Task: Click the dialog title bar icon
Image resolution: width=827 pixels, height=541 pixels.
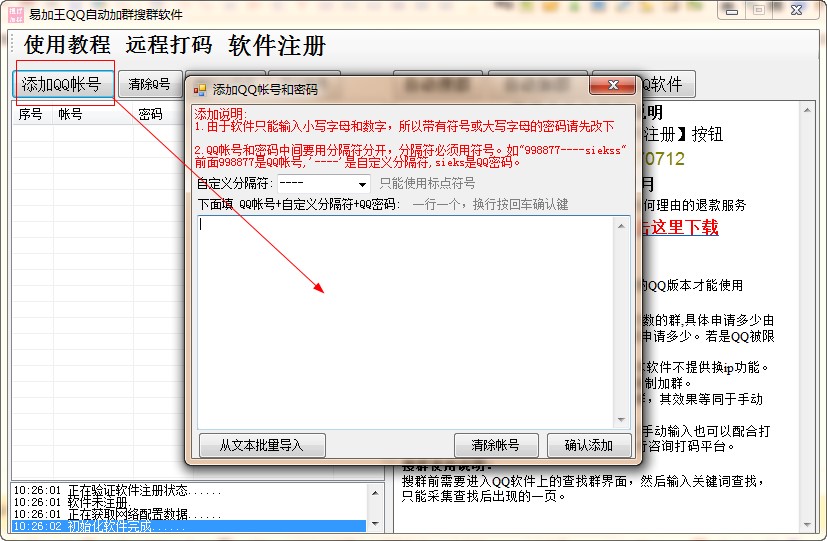Action: pyautogui.click(x=199, y=90)
